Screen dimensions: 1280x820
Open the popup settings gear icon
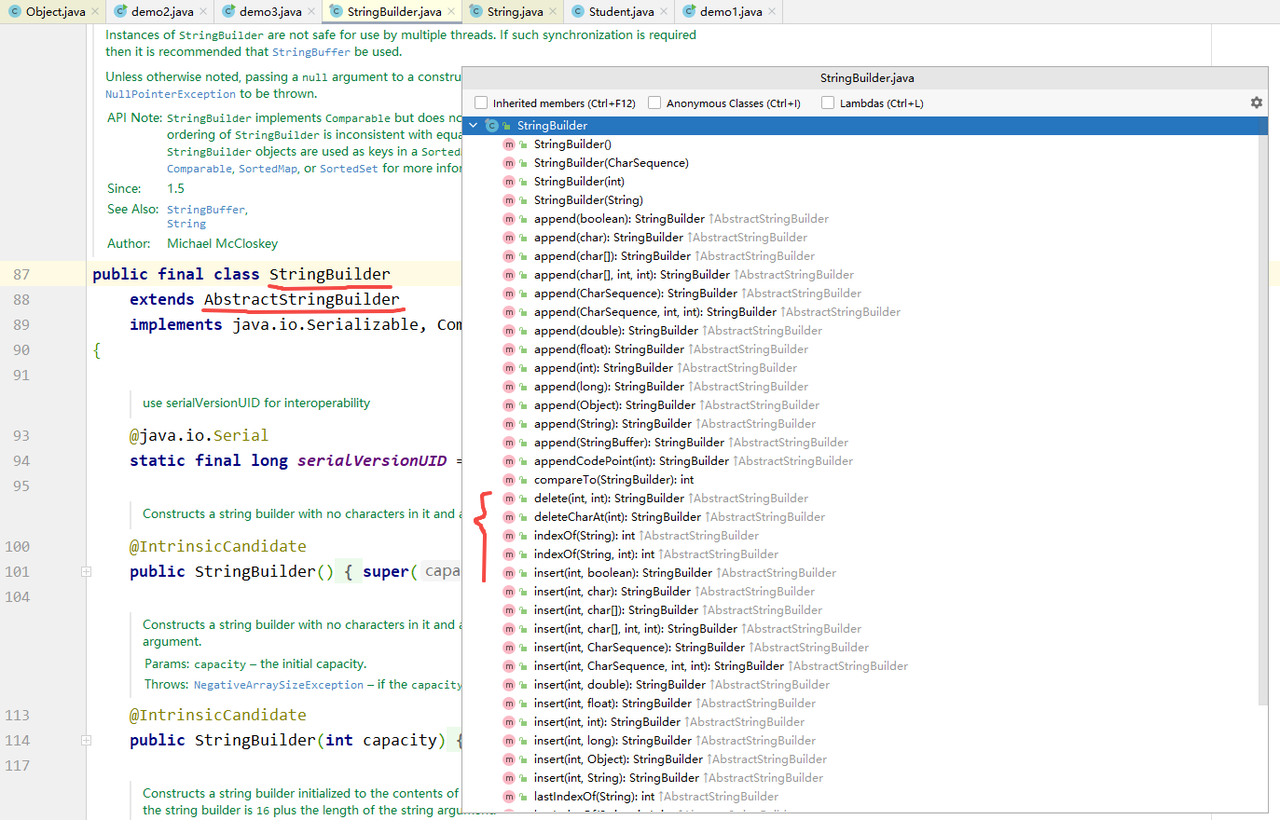tap(1257, 102)
